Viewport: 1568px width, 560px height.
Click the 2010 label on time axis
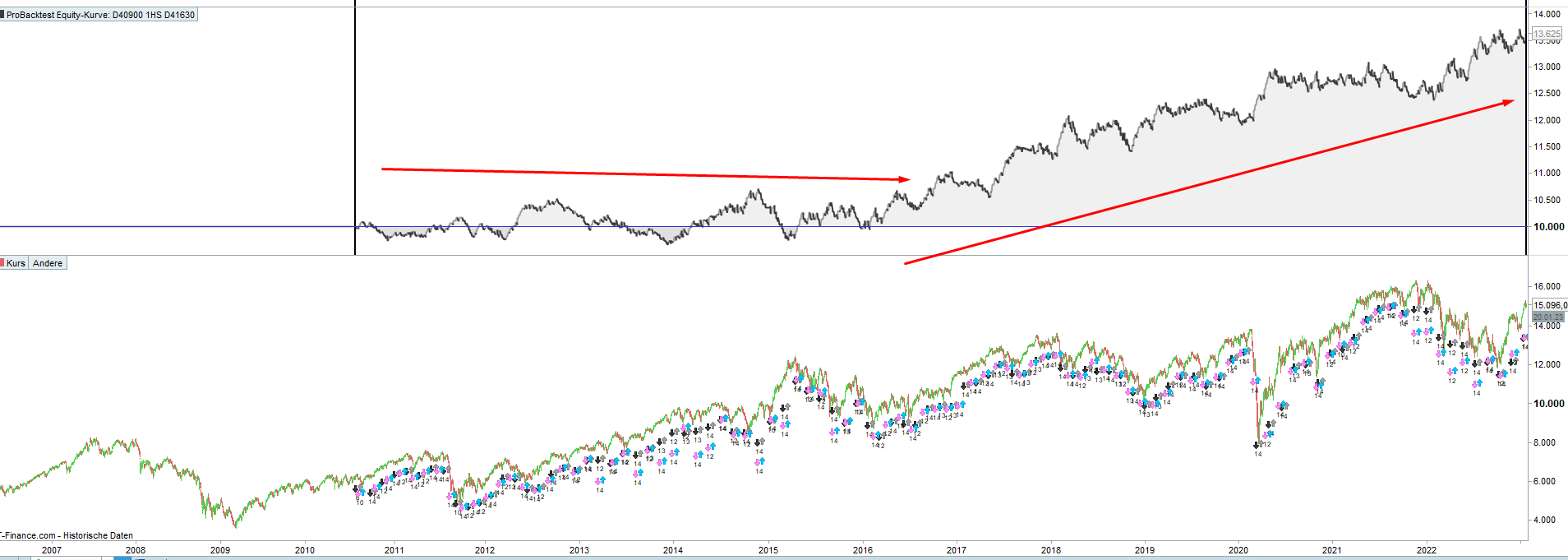[305, 550]
